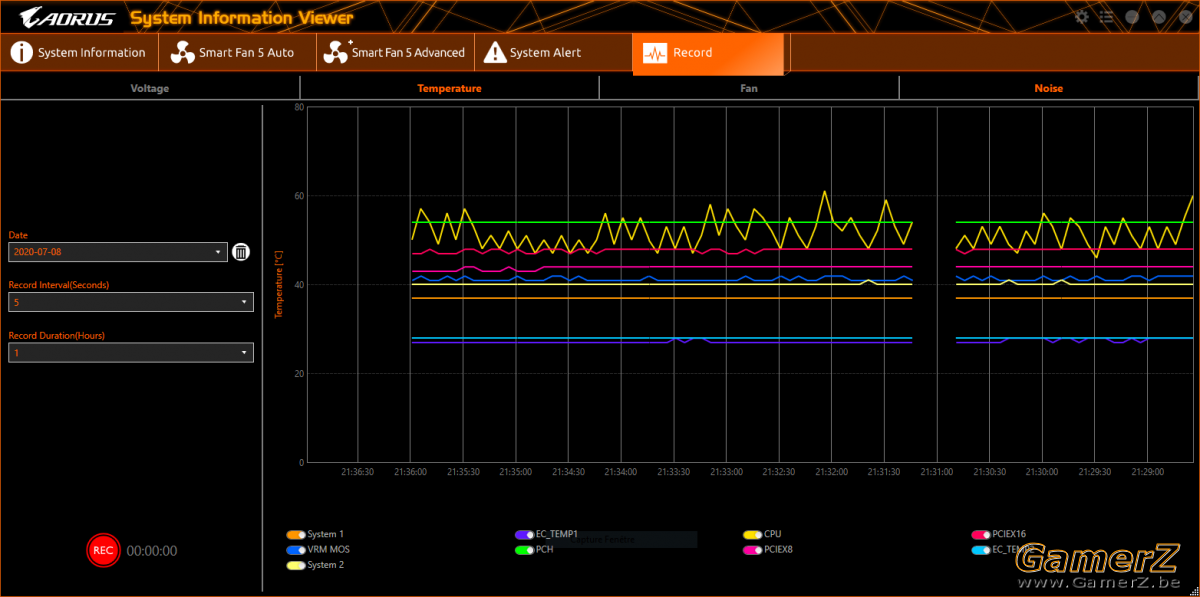The image size is (1200, 597).
Task: Click the "Temperature [°C]" axis label
Action: click(x=279, y=284)
